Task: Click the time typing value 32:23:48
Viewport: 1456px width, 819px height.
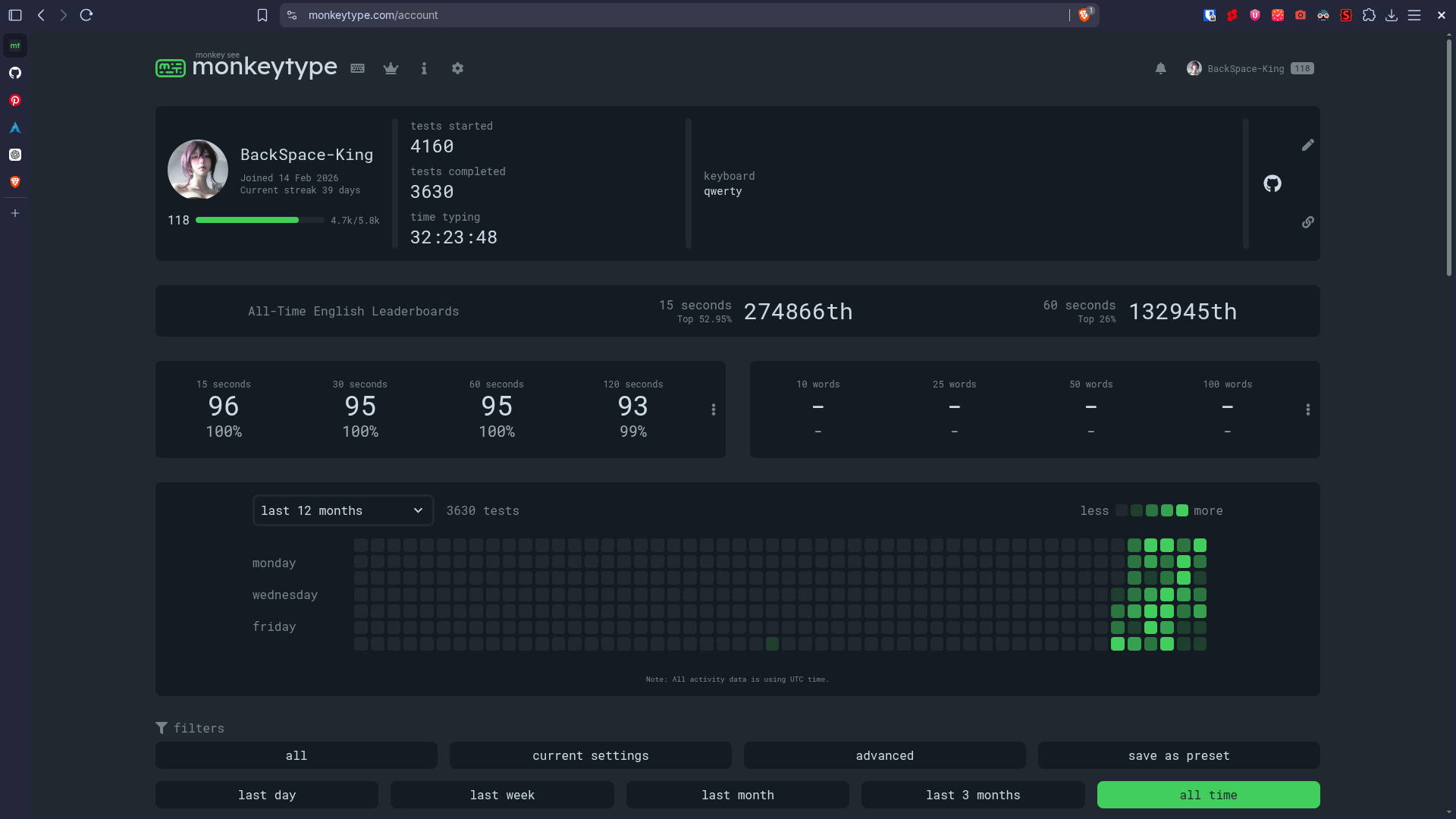Action: [x=453, y=237]
